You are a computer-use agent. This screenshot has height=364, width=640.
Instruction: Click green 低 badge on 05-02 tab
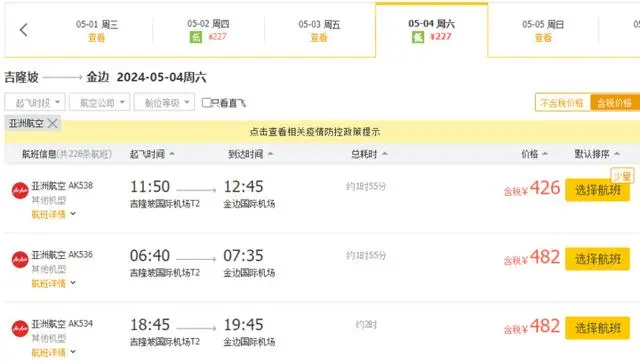click(196, 37)
